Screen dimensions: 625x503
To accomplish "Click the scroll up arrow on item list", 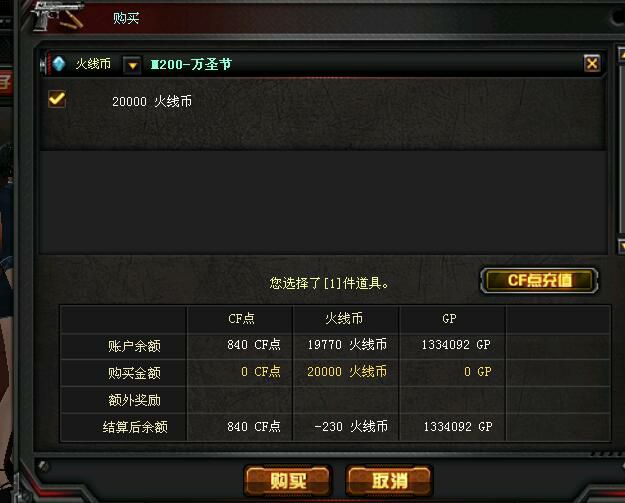I will point(621,54).
